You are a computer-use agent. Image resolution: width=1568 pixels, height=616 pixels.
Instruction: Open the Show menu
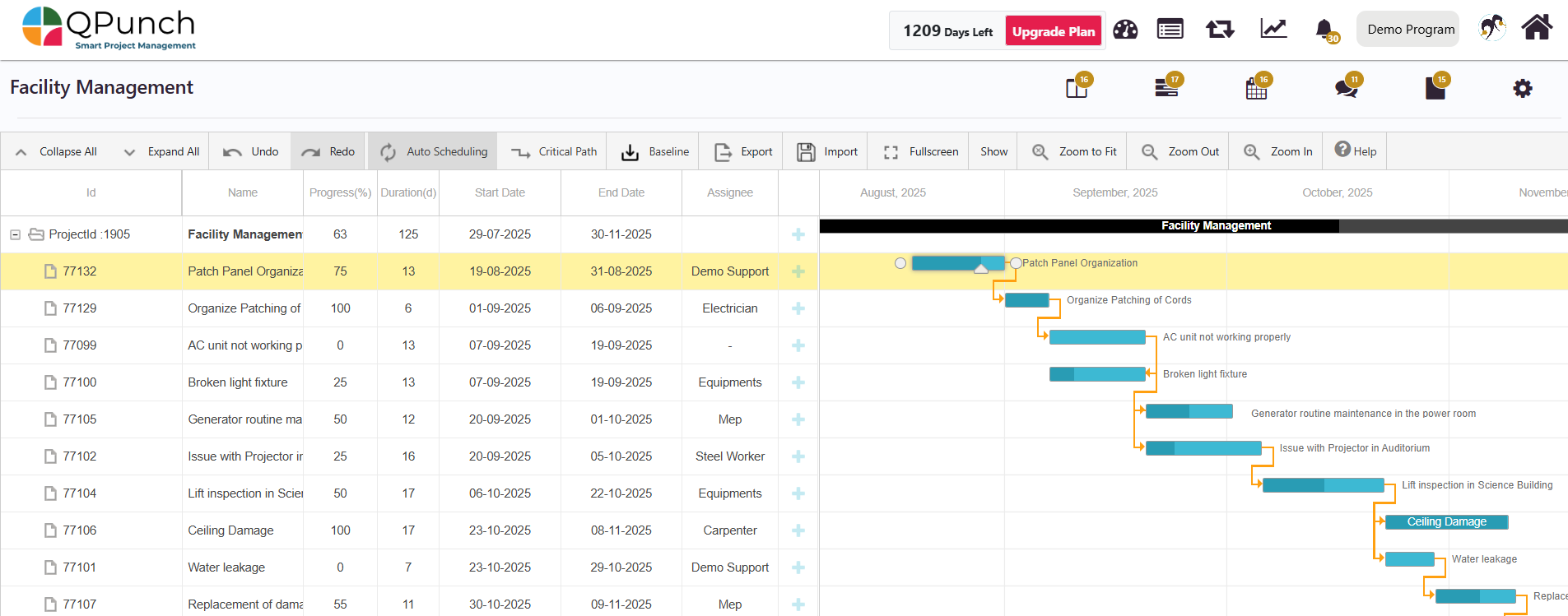click(993, 151)
